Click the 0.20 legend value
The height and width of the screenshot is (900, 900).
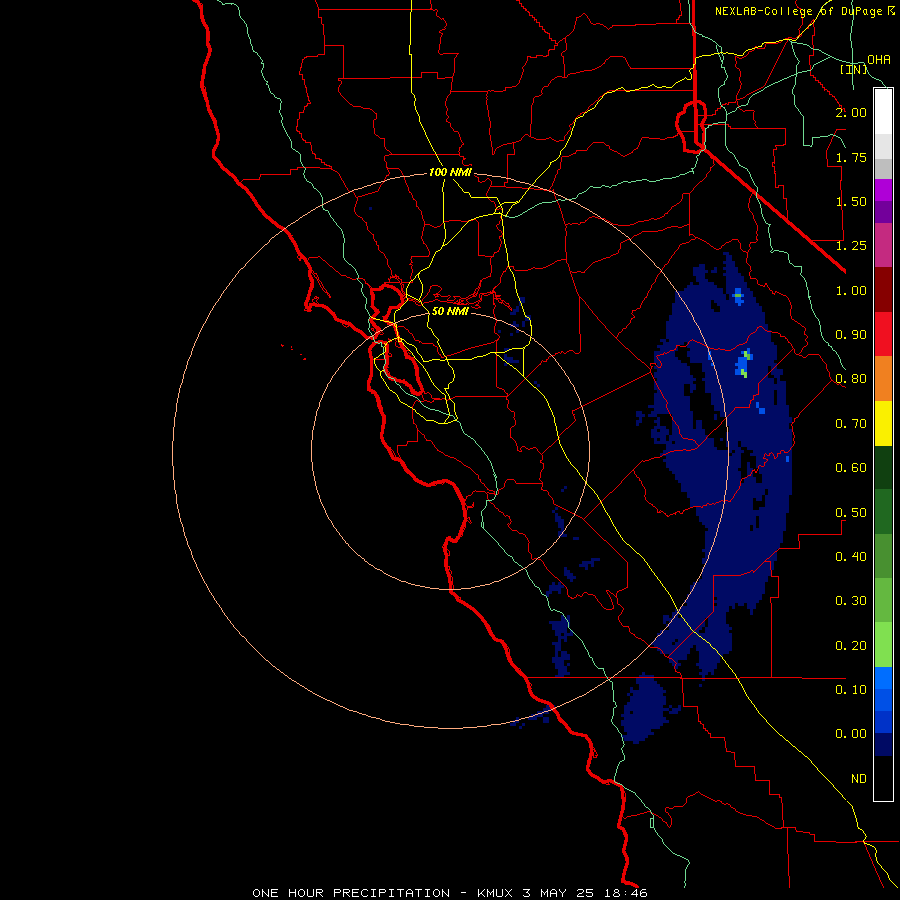pos(851,646)
